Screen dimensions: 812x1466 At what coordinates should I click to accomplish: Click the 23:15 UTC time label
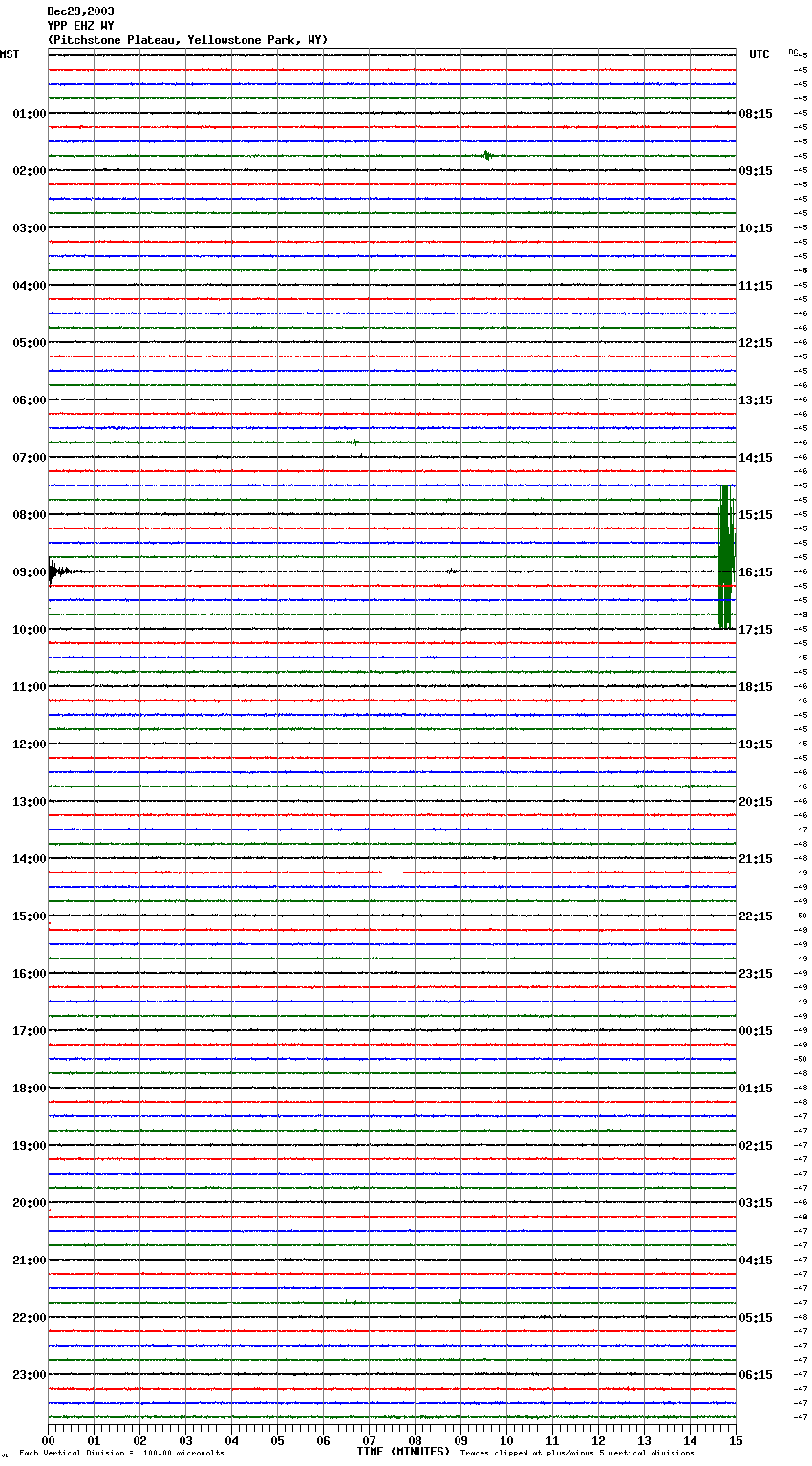756,974
